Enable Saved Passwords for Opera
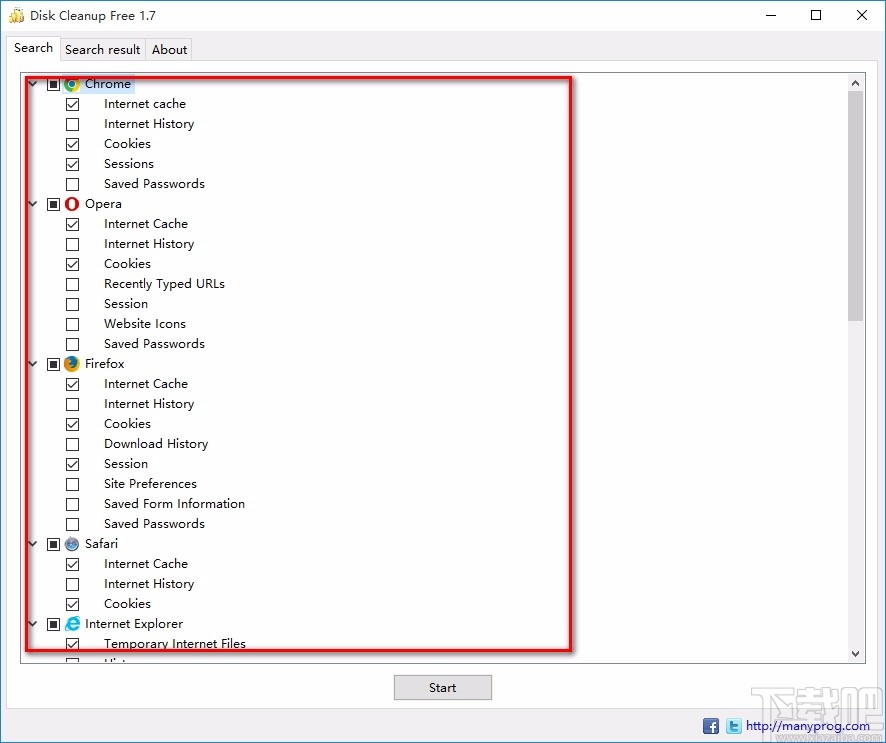Viewport: 886px width, 743px height. point(72,343)
